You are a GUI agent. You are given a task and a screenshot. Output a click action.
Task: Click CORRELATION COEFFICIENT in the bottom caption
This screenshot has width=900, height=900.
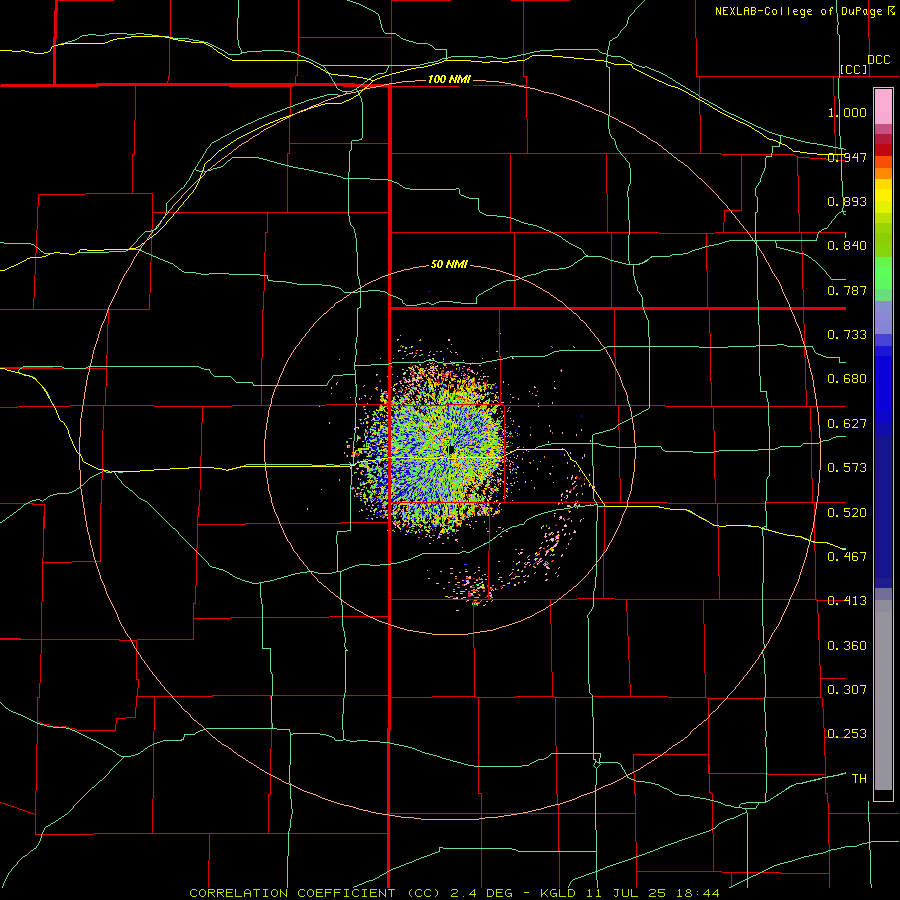[x=292, y=893]
